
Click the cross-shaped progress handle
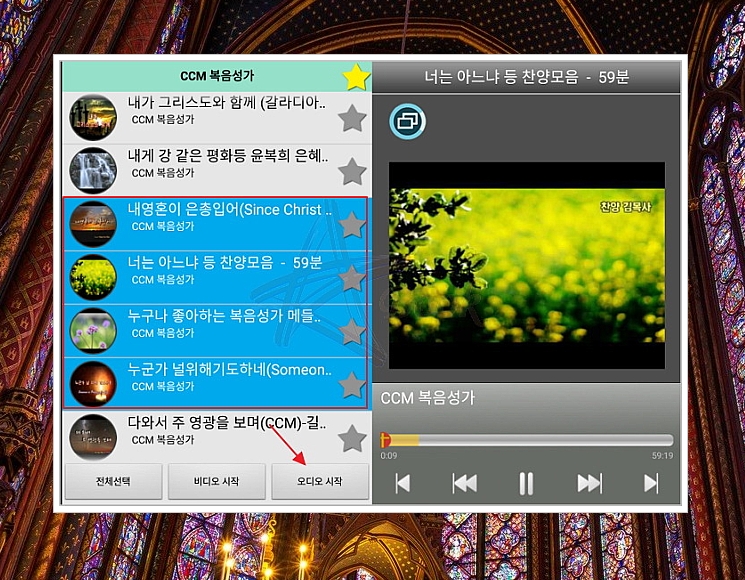click(385, 440)
